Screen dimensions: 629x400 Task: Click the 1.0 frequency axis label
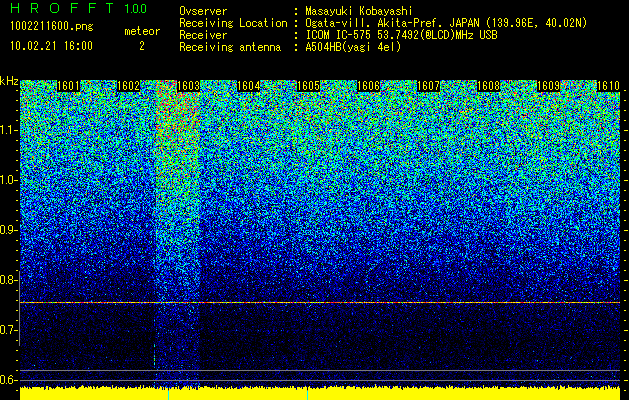tap(9, 180)
